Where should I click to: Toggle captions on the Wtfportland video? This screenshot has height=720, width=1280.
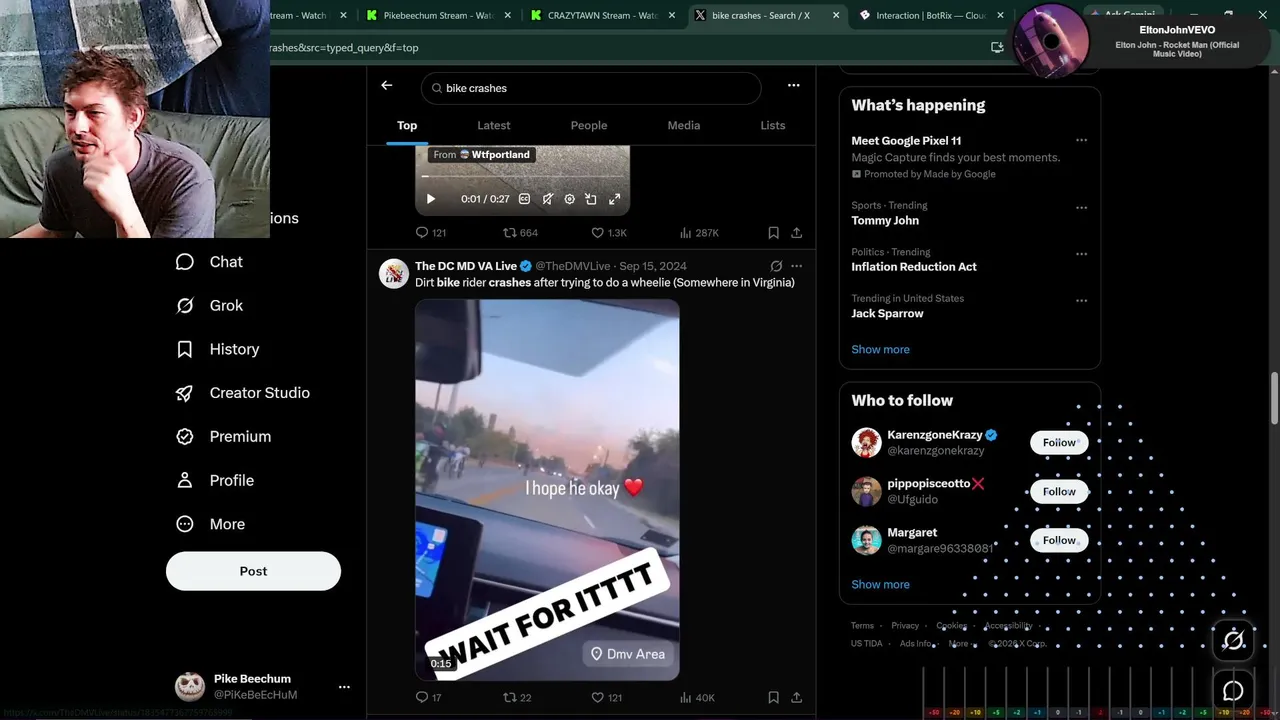click(x=524, y=199)
